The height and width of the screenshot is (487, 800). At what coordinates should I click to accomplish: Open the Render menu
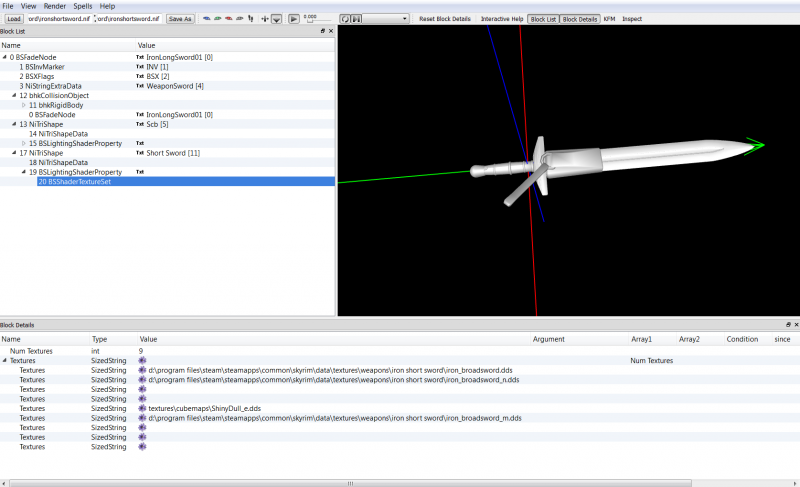[x=55, y=6]
